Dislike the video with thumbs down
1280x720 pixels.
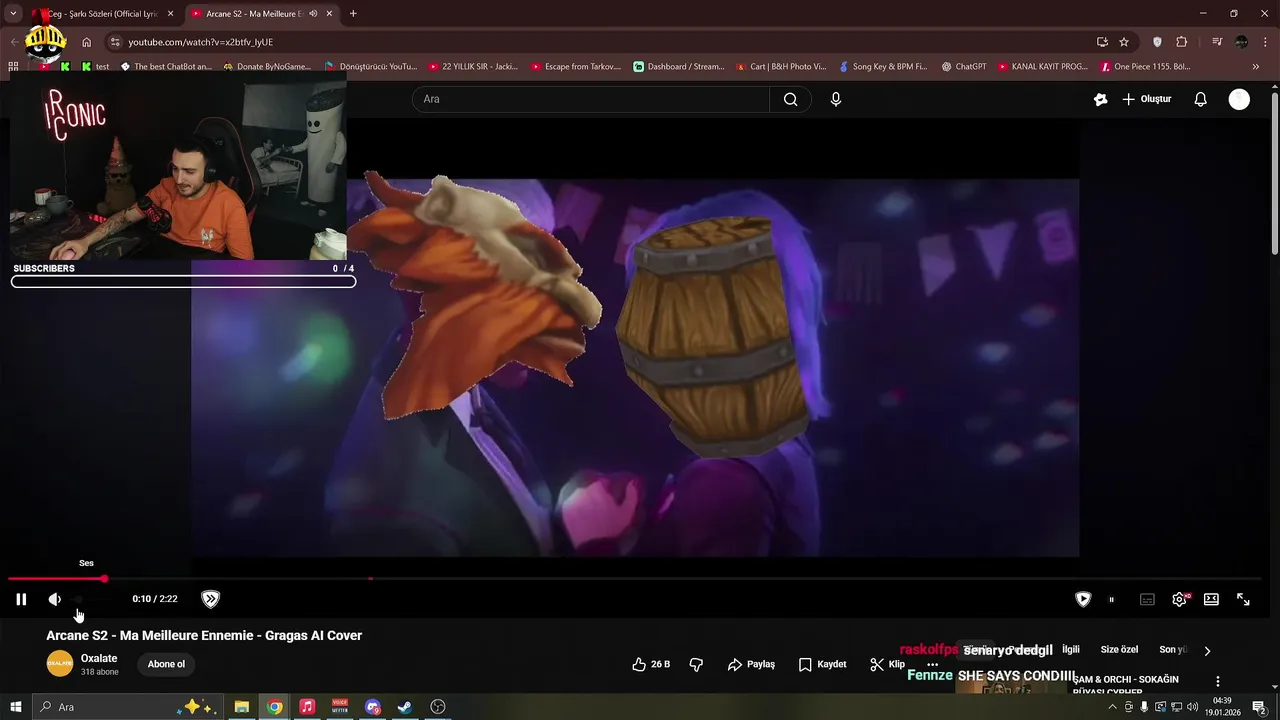point(697,664)
